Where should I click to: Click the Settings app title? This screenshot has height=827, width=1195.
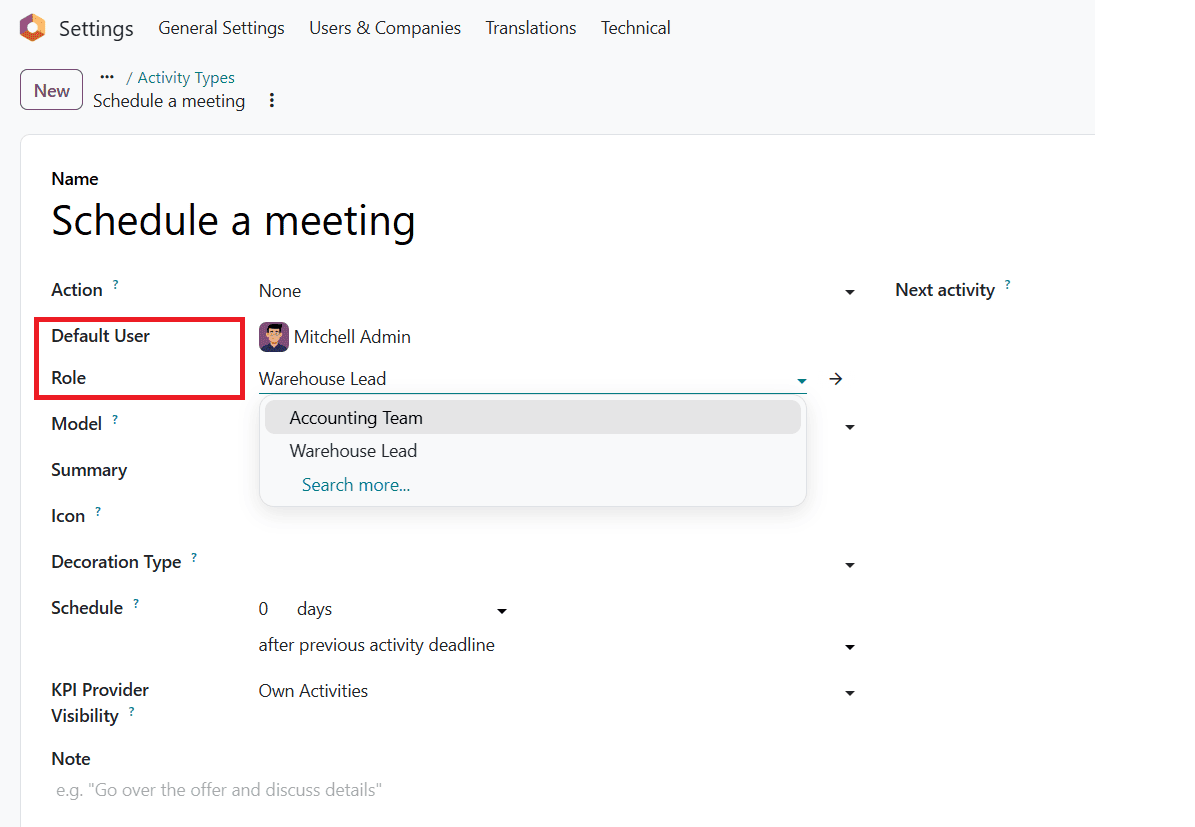coord(96,28)
